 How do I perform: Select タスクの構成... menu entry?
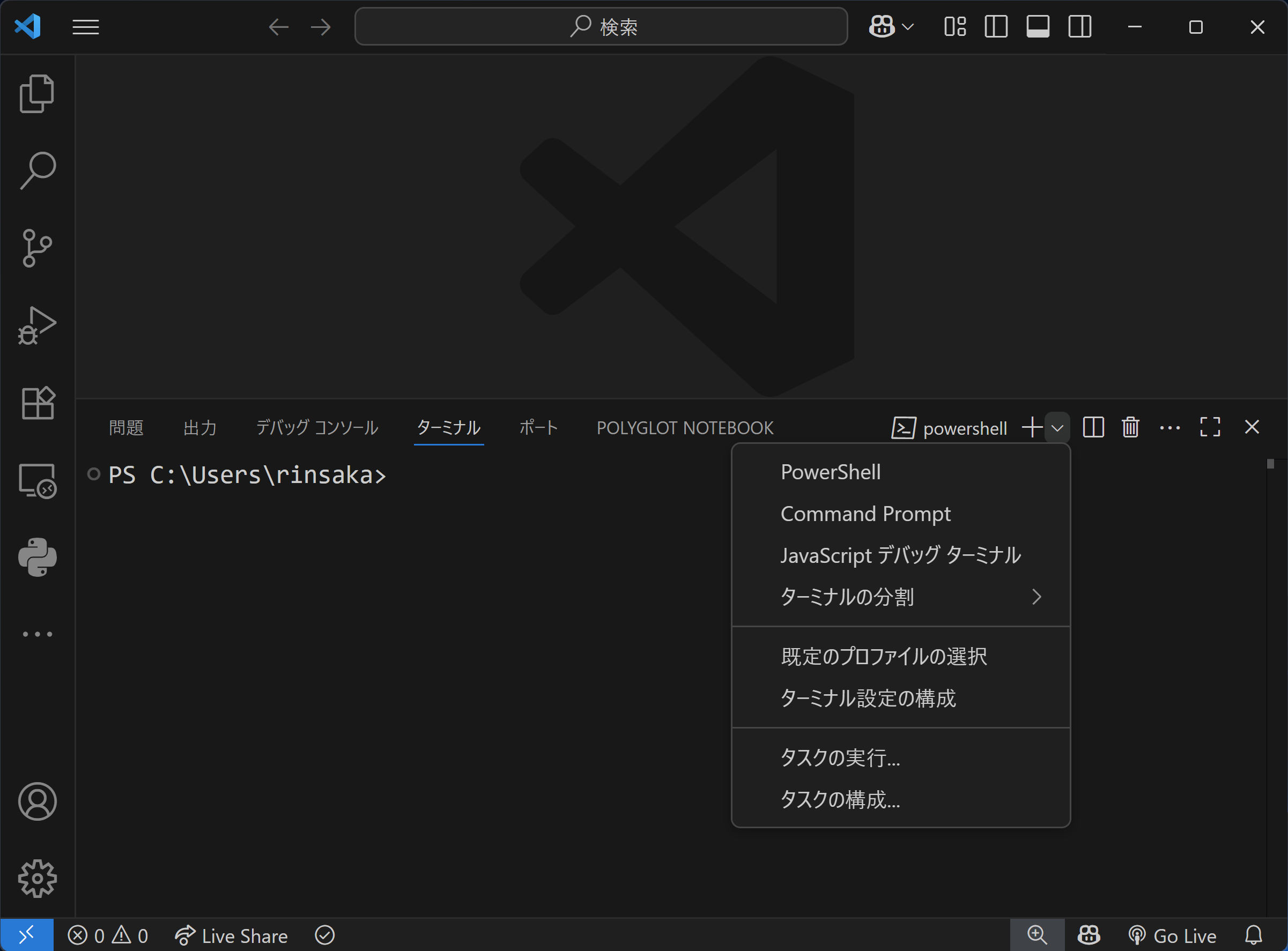(x=901, y=800)
